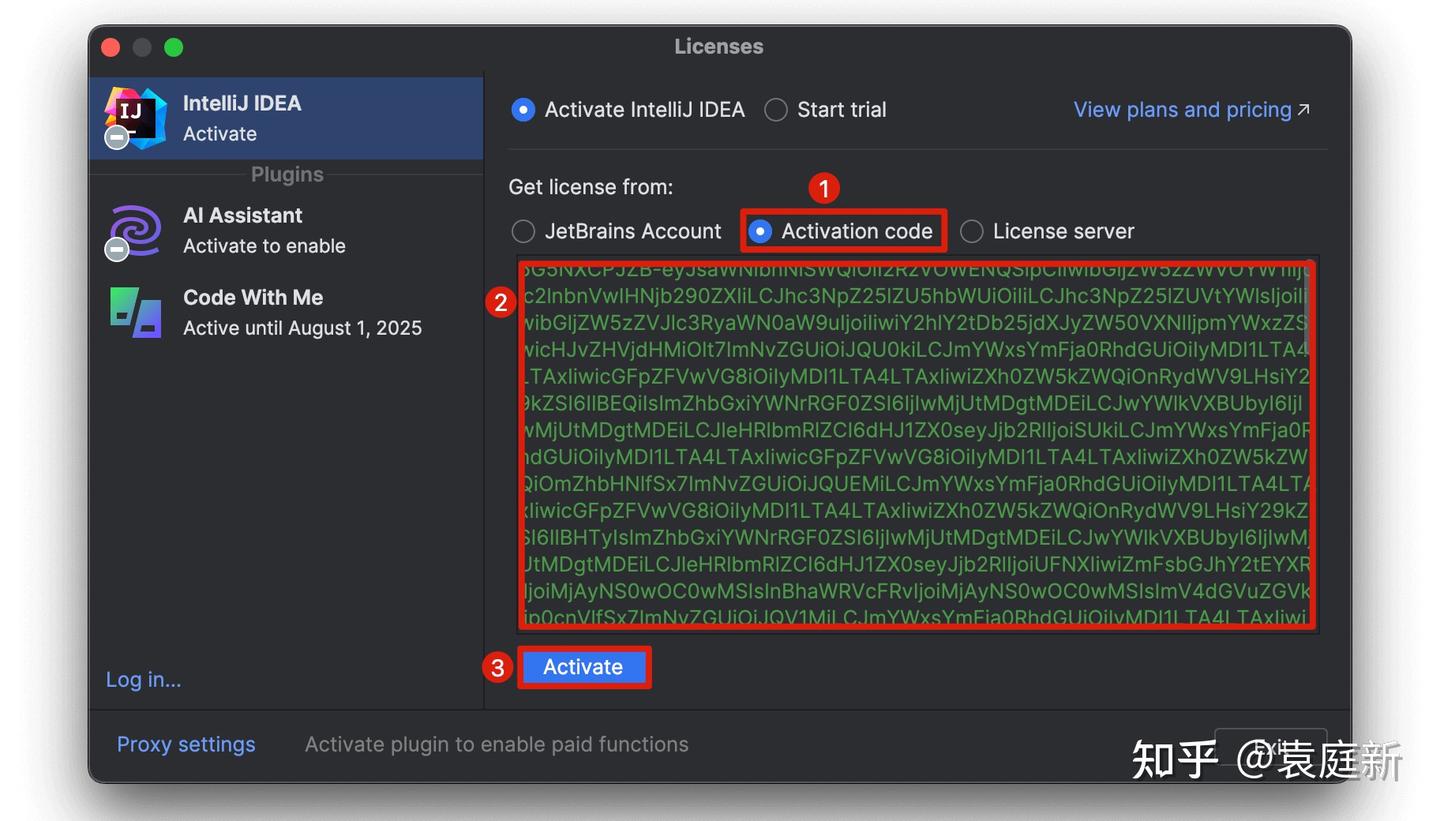
Task: Choose JetBrains Account as license source
Action: [523, 231]
